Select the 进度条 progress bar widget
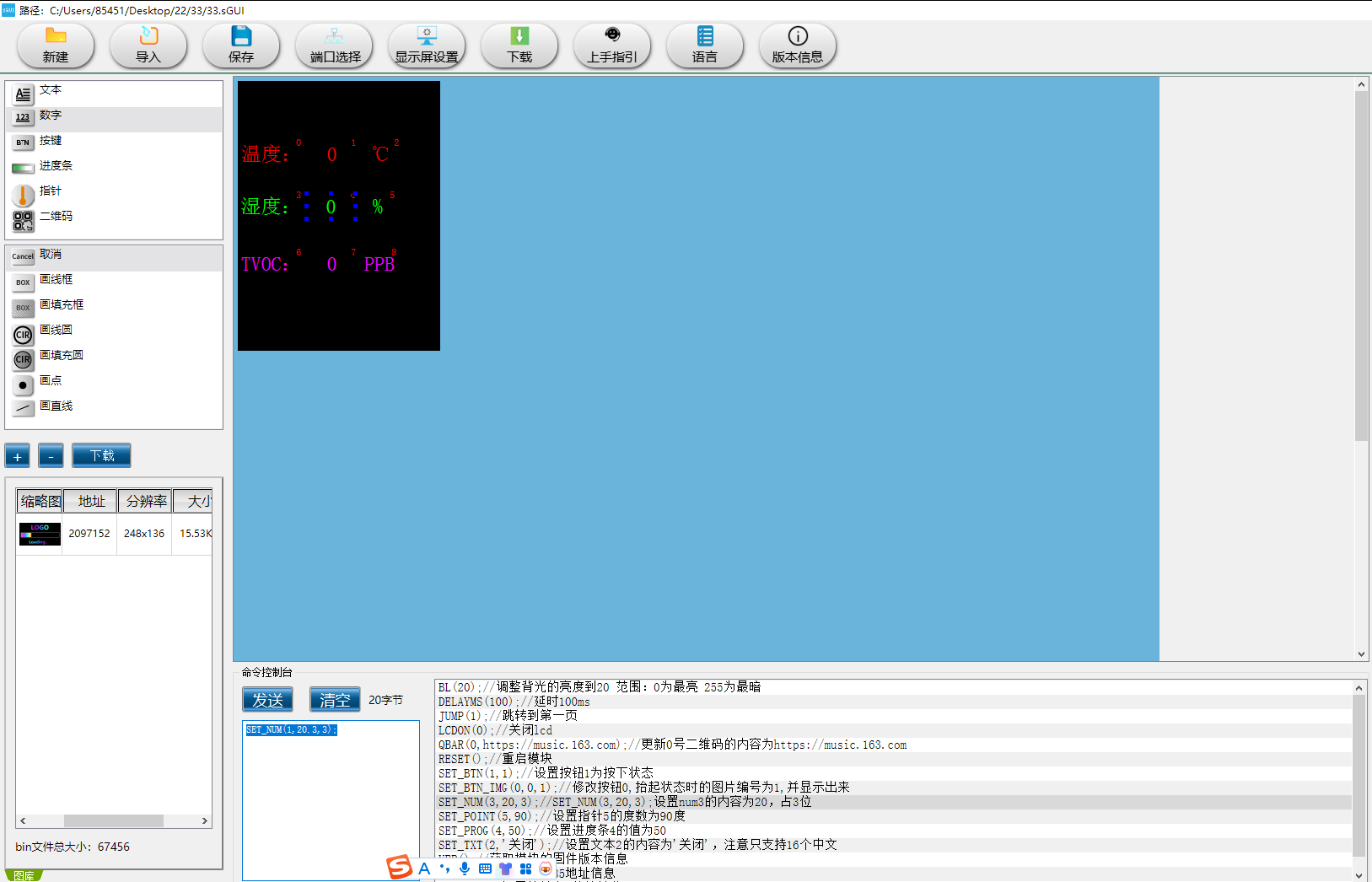This screenshot has height=882, width=1372. [x=115, y=169]
